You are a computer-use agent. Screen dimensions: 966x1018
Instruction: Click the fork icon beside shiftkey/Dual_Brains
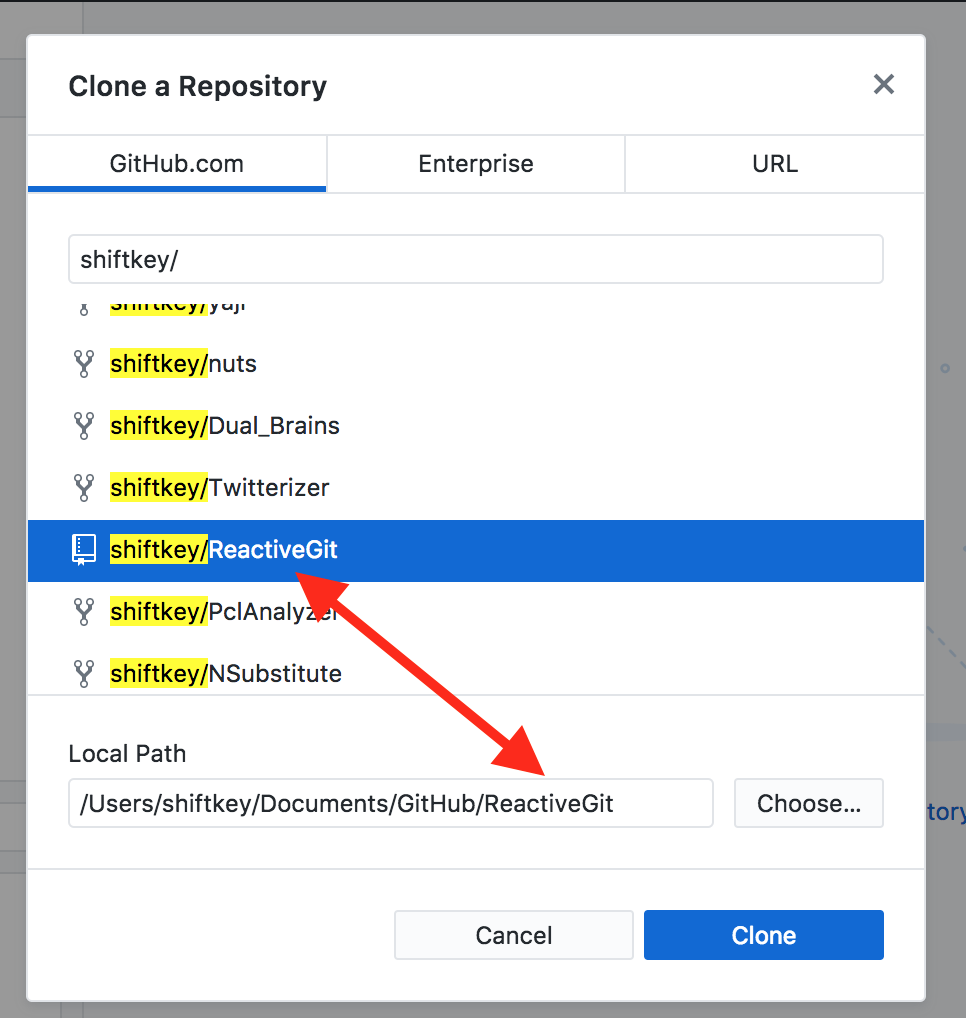[x=84, y=425]
